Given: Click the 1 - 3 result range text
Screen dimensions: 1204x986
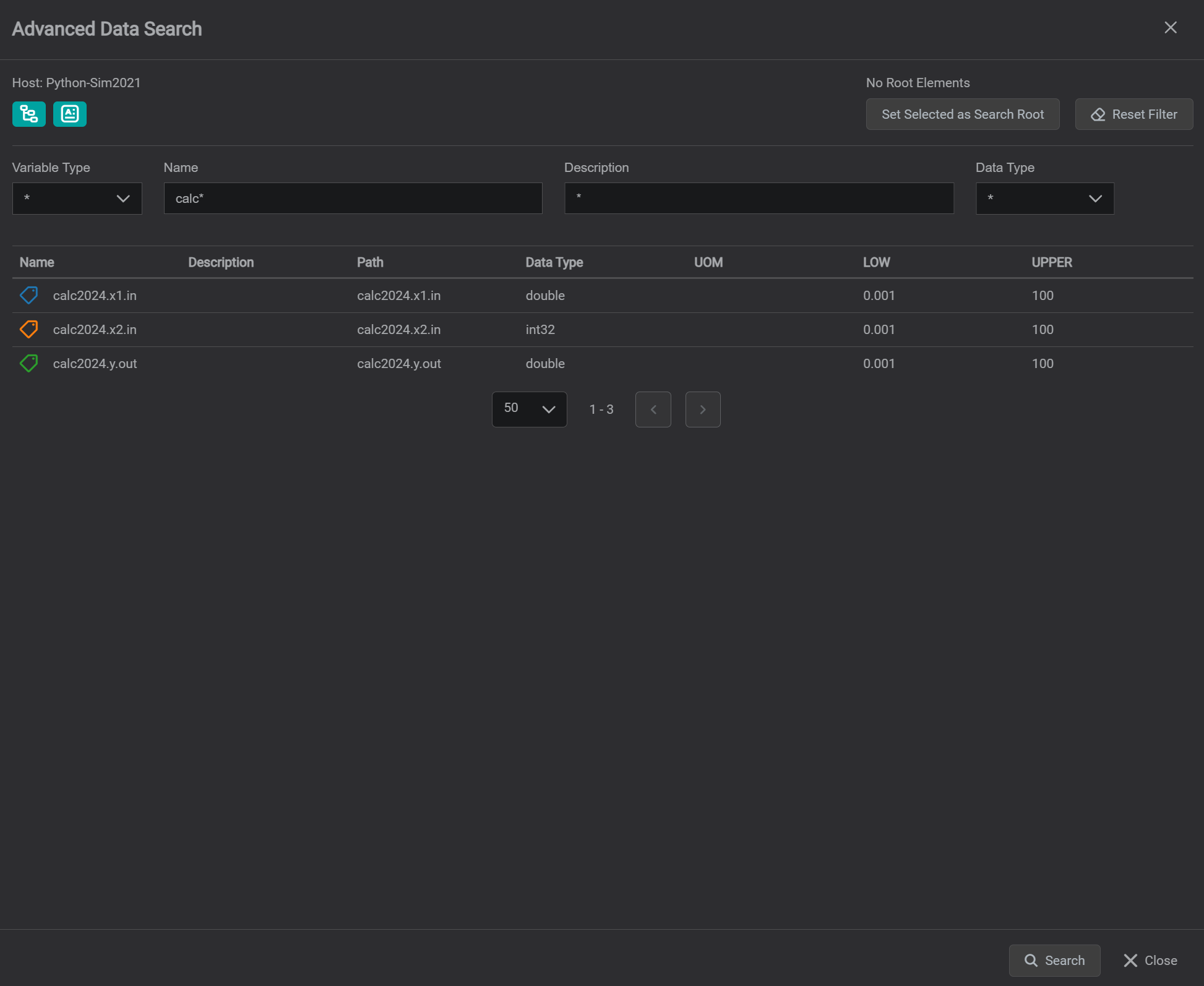Looking at the screenshot, I should pyautogui.click(x=601, y=409).
